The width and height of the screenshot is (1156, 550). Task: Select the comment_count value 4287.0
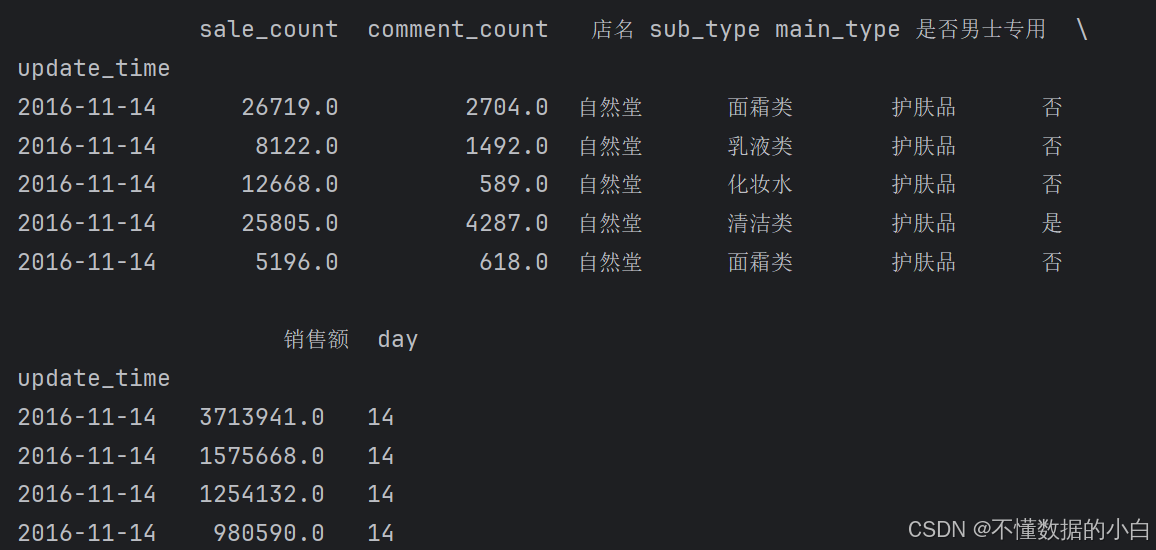coord(506,223)
